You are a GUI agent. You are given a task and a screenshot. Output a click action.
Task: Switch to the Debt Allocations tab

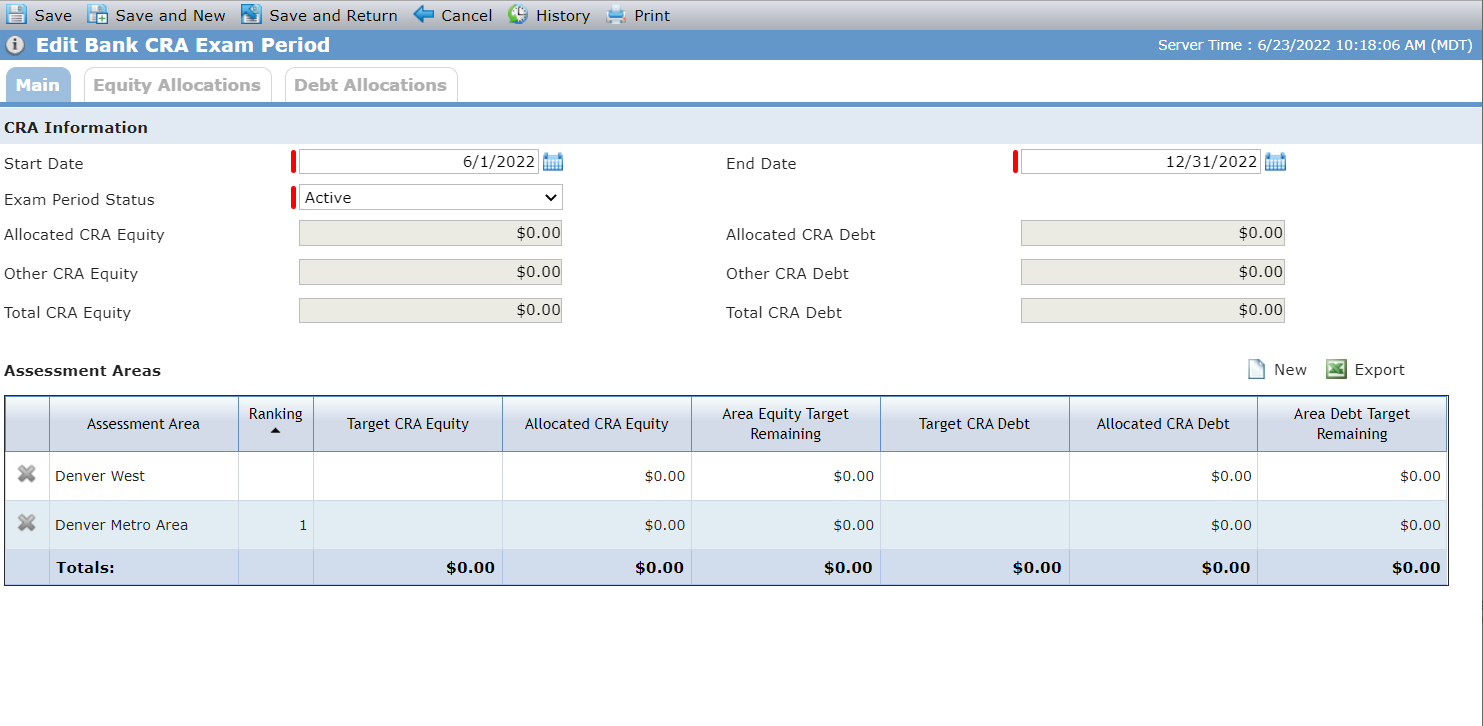coord(371,85)
